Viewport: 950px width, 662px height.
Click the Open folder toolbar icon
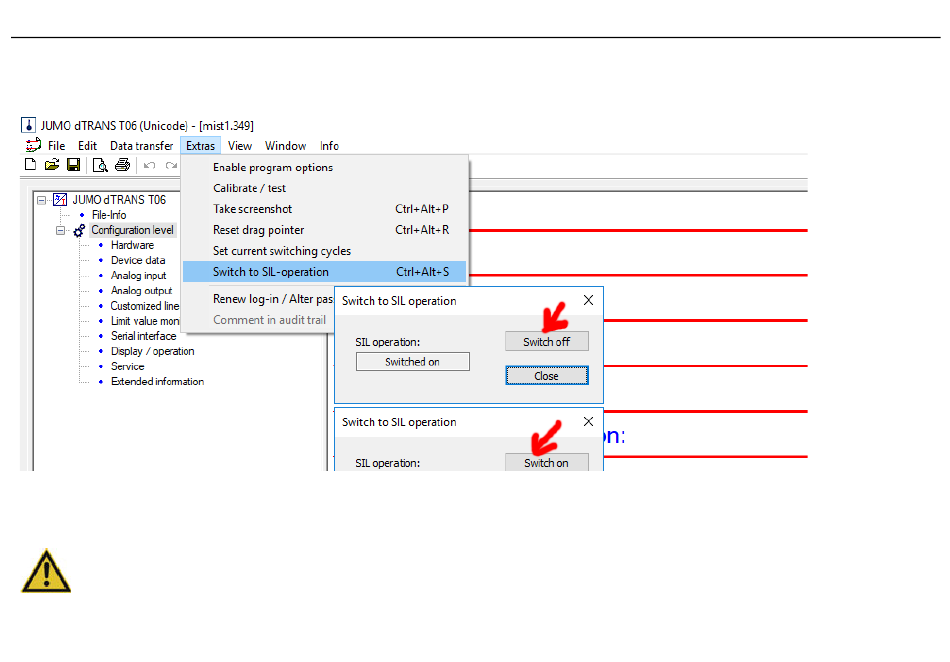click(x=52, y=164)
